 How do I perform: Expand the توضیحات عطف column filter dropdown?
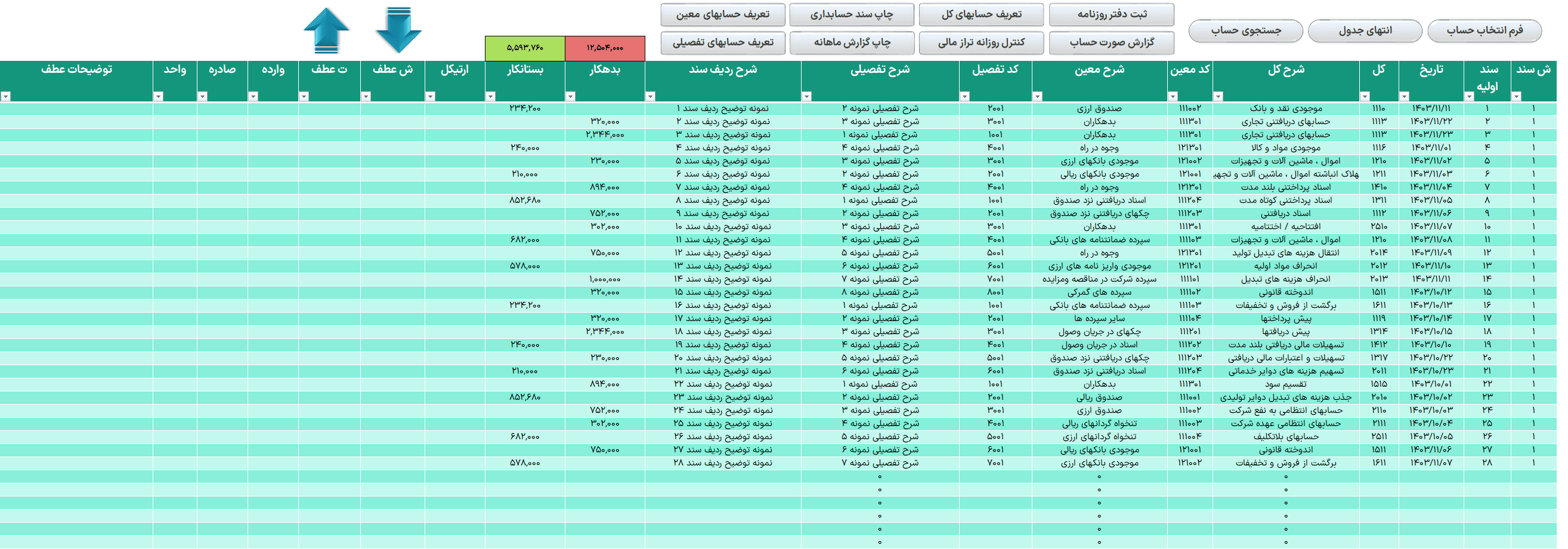tap(5, 96)
